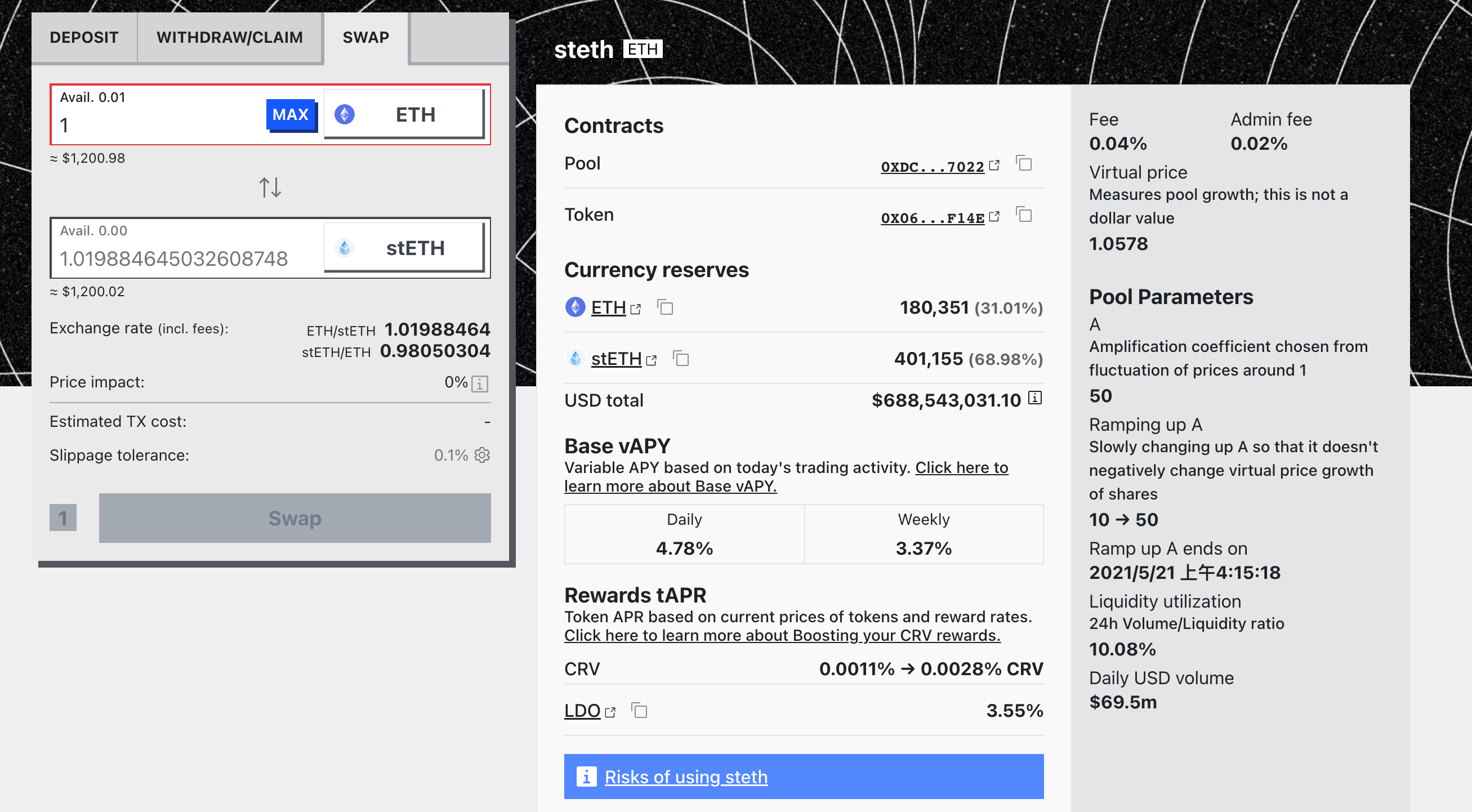Copy the stETH reserve token address
Viewport: 1472px width, 812px height.
pos(681,359)
